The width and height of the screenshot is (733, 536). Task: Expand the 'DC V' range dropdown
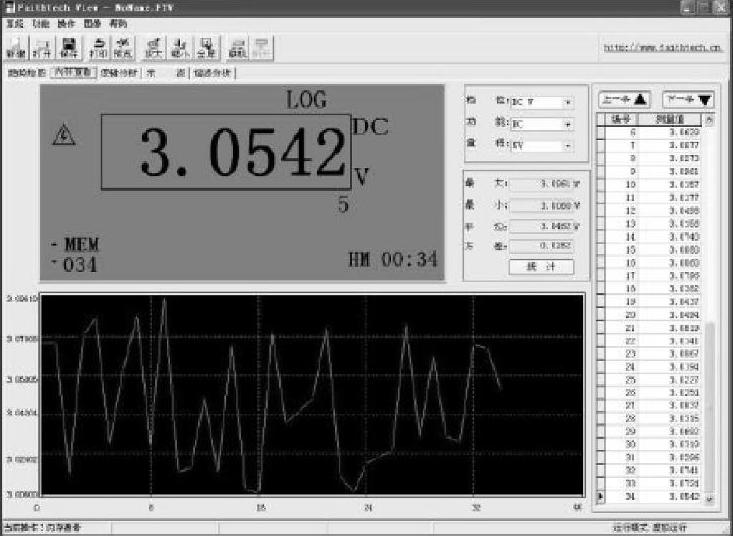568,102
